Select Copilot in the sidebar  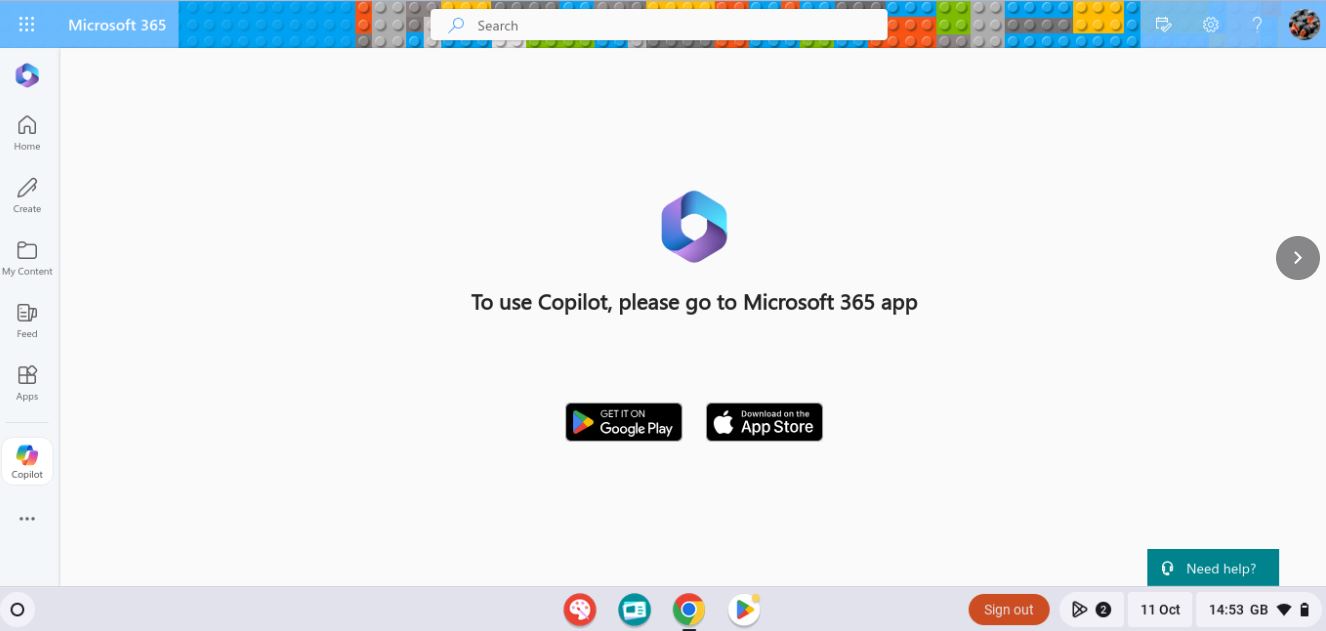[27, 462]
